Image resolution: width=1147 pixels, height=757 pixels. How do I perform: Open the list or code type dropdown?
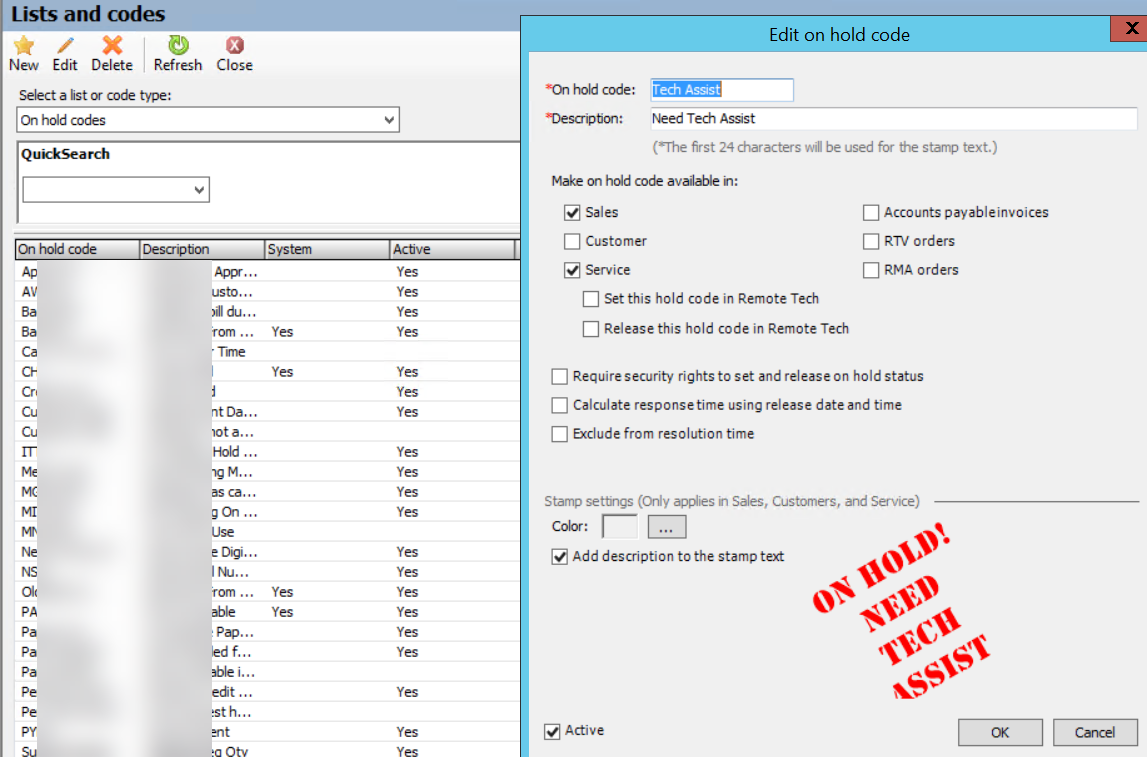coord(389,120)
